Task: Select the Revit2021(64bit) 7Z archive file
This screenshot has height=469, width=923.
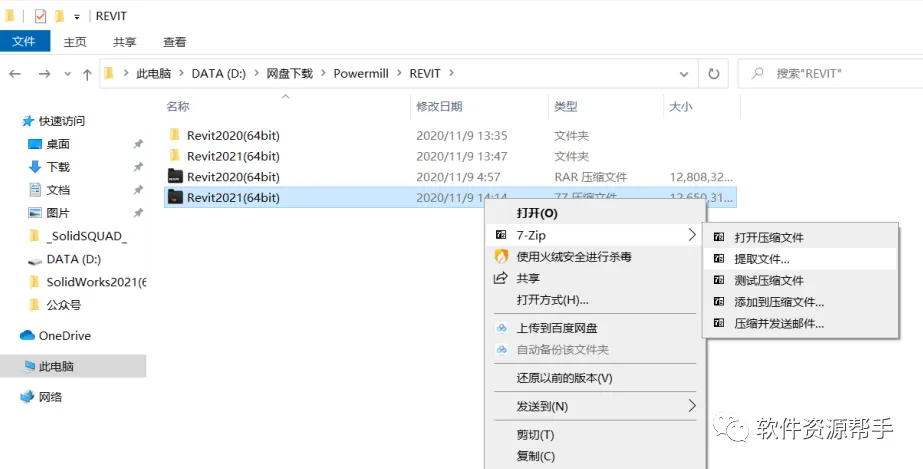Action: [233, 197]
